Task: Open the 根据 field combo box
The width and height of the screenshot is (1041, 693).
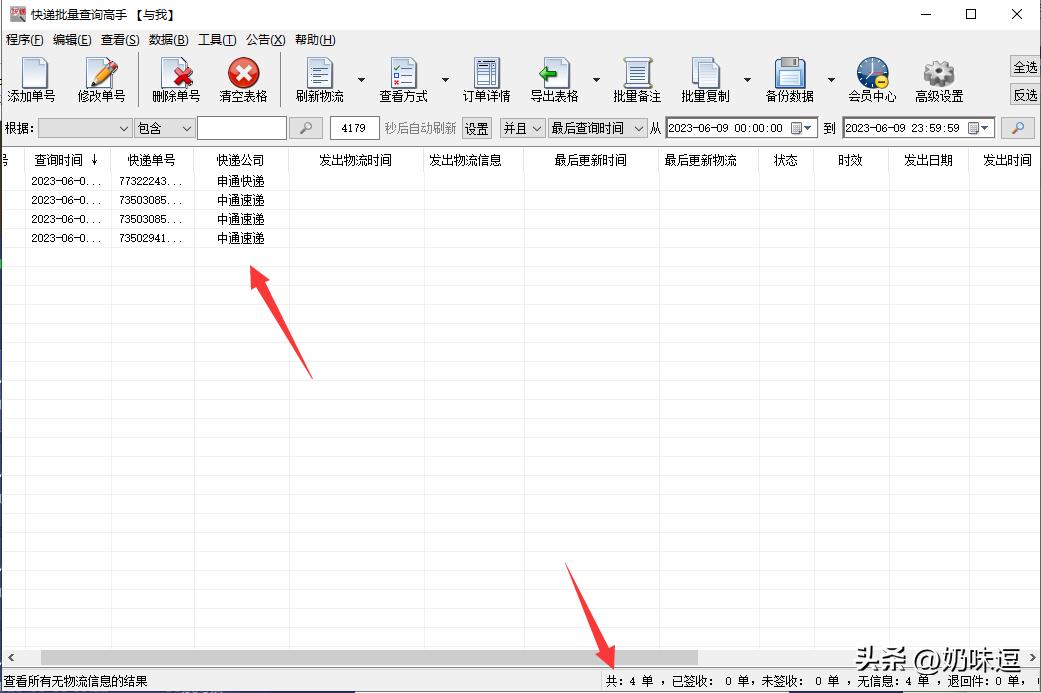Action: pos(84,128)
